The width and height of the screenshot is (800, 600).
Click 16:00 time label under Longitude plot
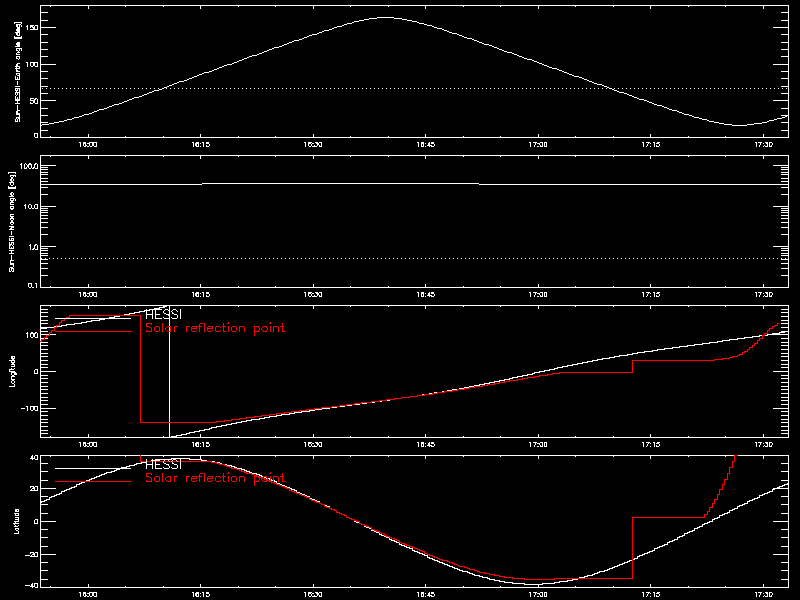pyautogui.click(x=88, y=445)
